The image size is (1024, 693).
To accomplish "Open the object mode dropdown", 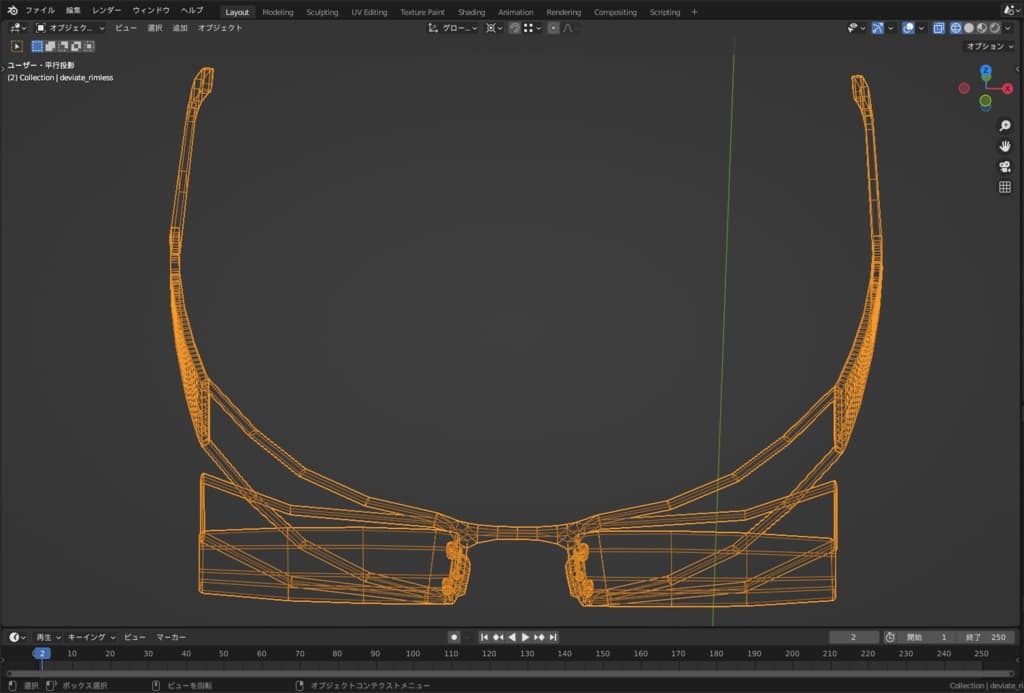I will click(70, 28).
